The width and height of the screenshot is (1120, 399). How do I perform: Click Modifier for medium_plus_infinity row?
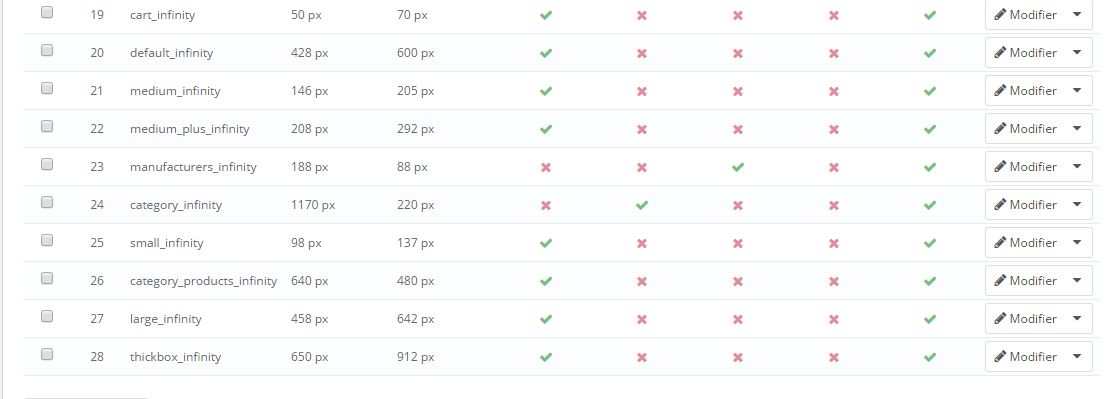[x=1025, y=128]
